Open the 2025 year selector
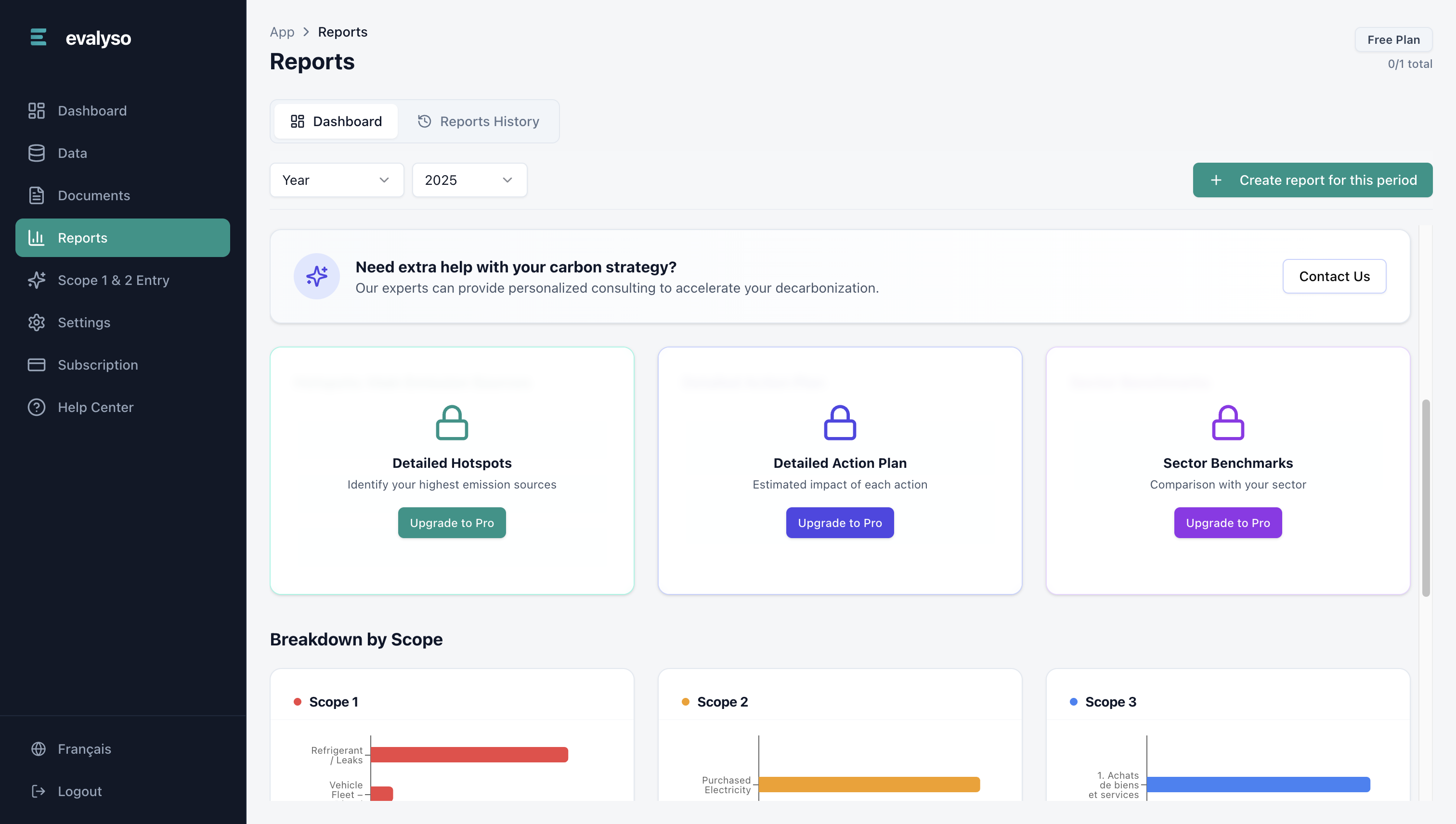Viewport: 1456px width, 824px height. (469, 180)
